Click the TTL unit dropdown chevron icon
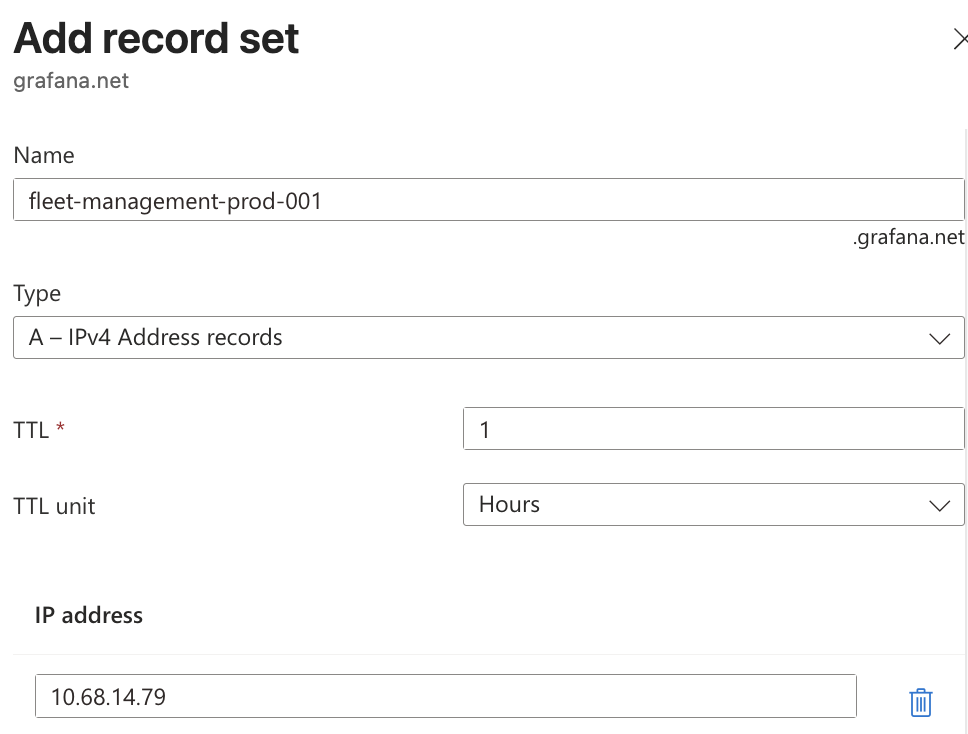The width and height of the screenshot is (968, 734). [939, 505]
